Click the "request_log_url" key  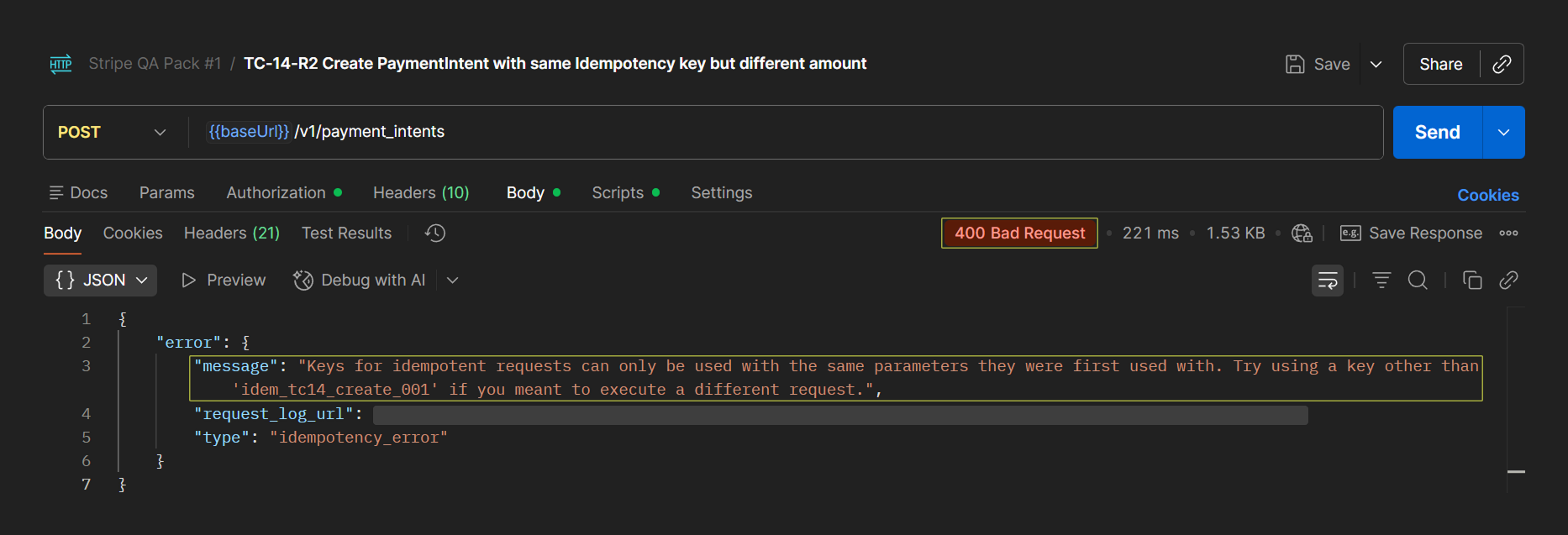tap(274, 414)
